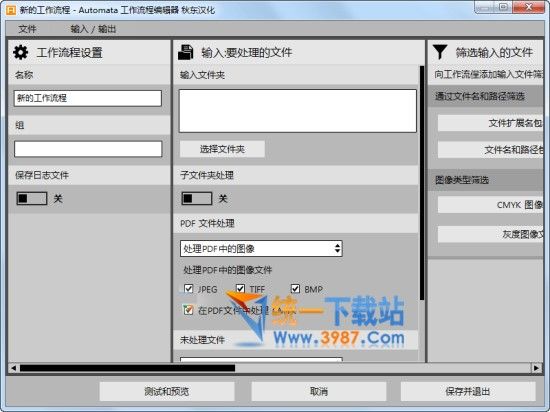Open the 文件 menu
Screen dimensions: 550x412
(x=27, y=29)
